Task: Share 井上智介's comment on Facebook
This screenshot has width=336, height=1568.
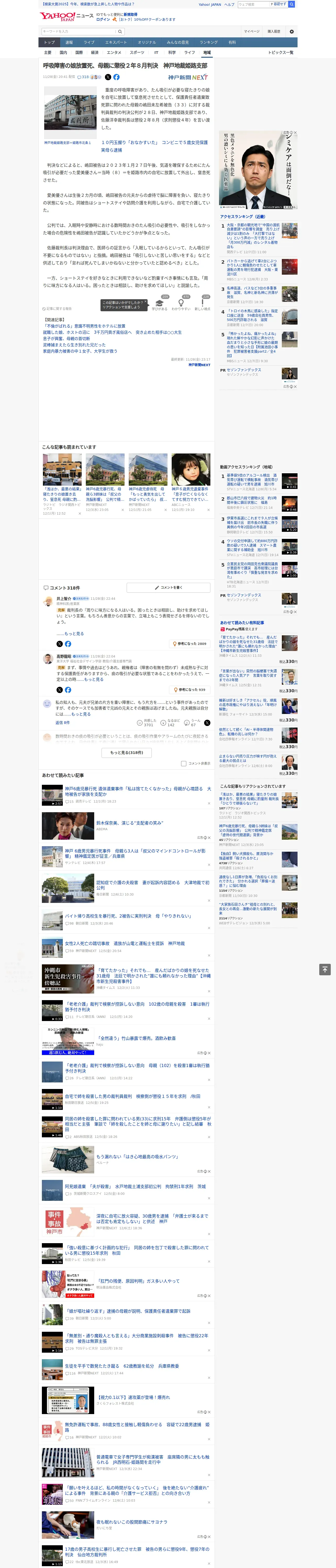Action: (x=68, y=643)
